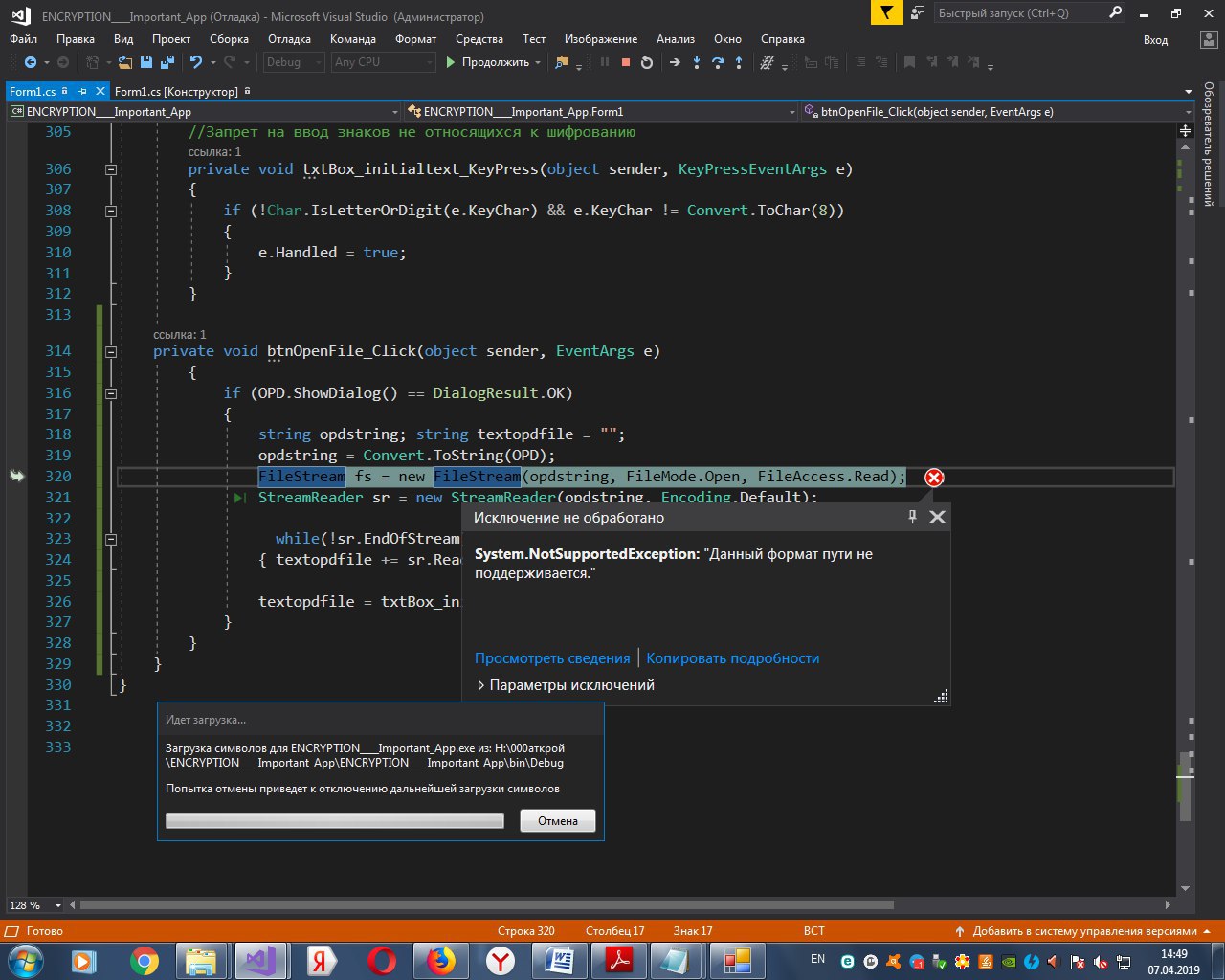Stop debugging with the red square icon
This screenshot has height=980, width=1225.
pyautogui.click(x=626, y=62)
